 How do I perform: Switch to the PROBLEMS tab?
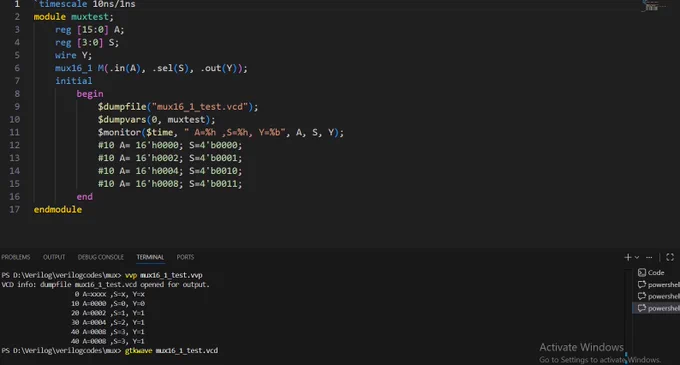click(x=16, y=257)
